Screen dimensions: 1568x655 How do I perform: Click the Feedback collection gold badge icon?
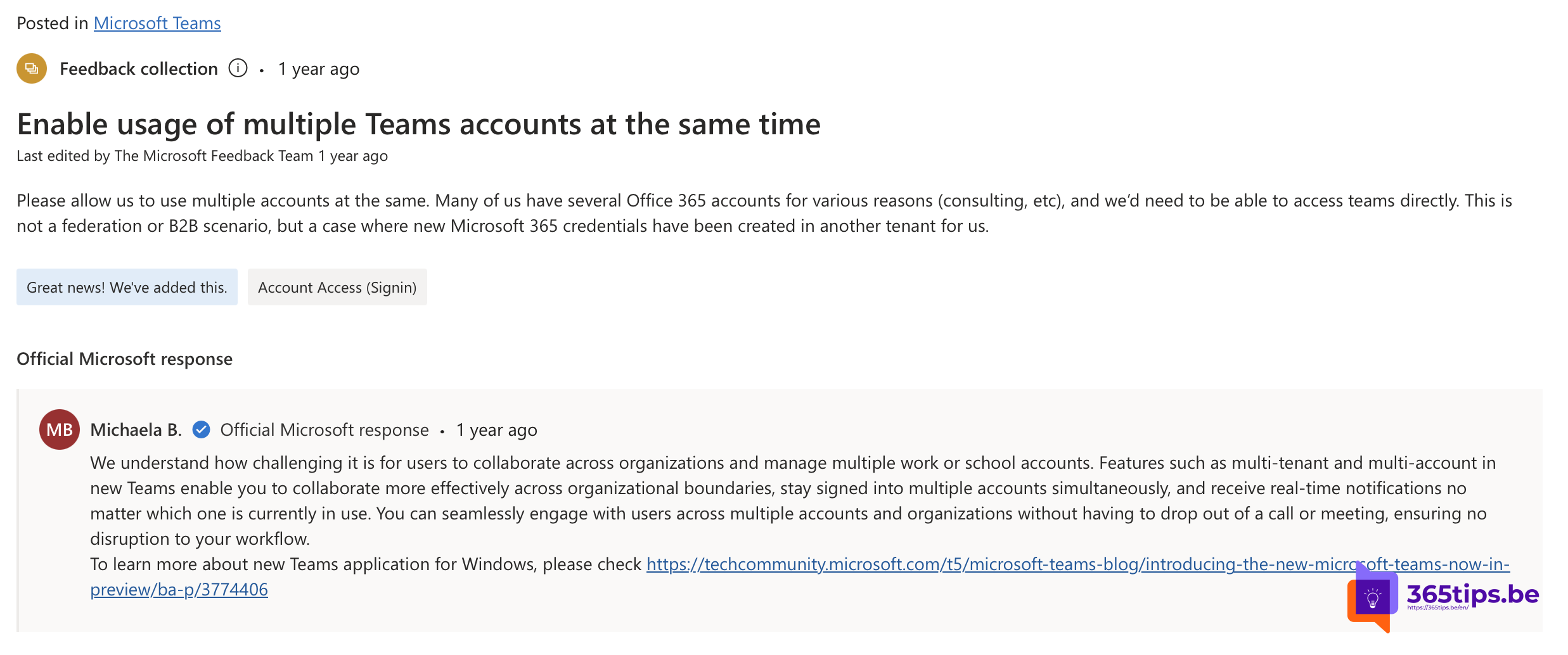(x=30, y=68)
